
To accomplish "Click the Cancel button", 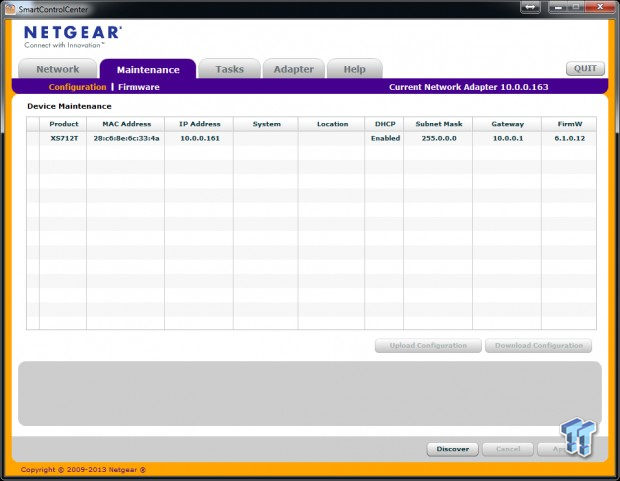I will (508, 449).
